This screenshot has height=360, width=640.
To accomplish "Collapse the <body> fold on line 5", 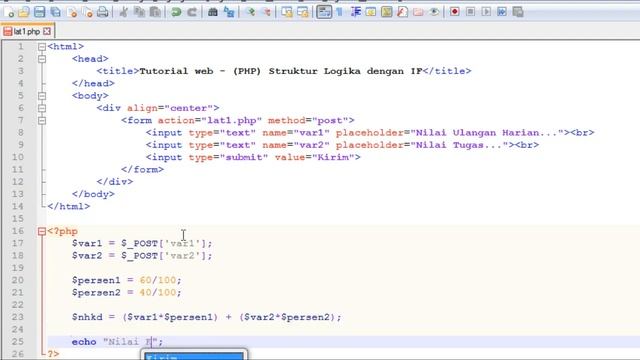I will click(42, 96).
